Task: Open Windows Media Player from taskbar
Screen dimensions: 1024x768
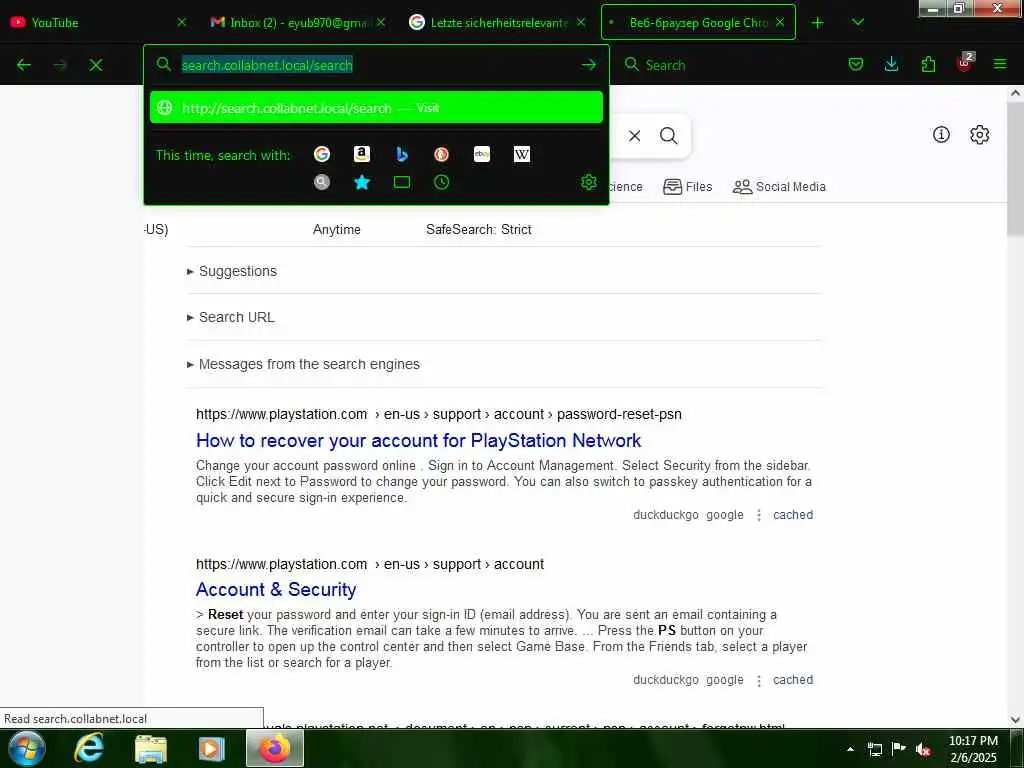Action: (x=211, y=748)
